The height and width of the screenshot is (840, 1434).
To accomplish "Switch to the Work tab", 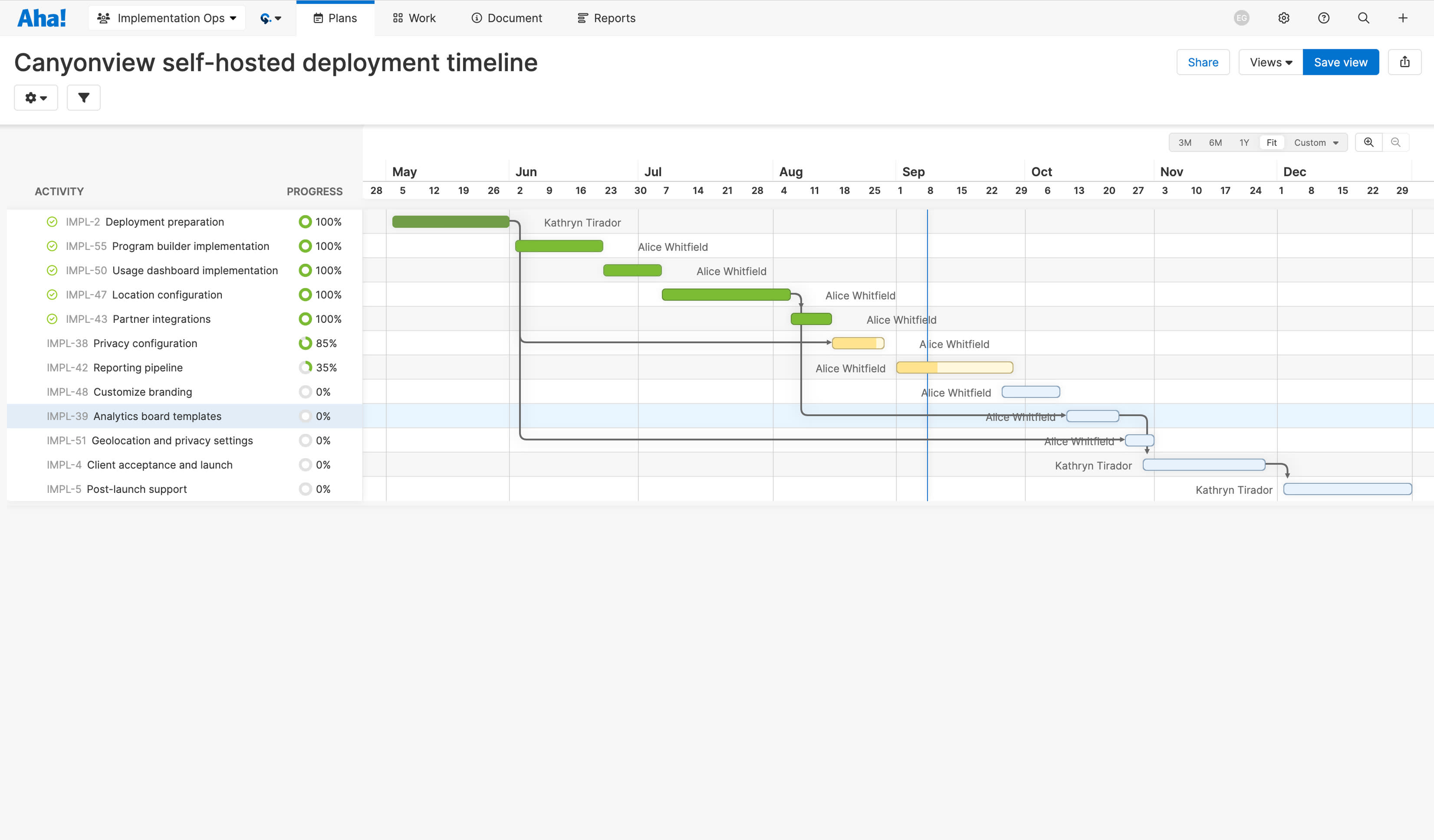I will (x=414, y=18).
